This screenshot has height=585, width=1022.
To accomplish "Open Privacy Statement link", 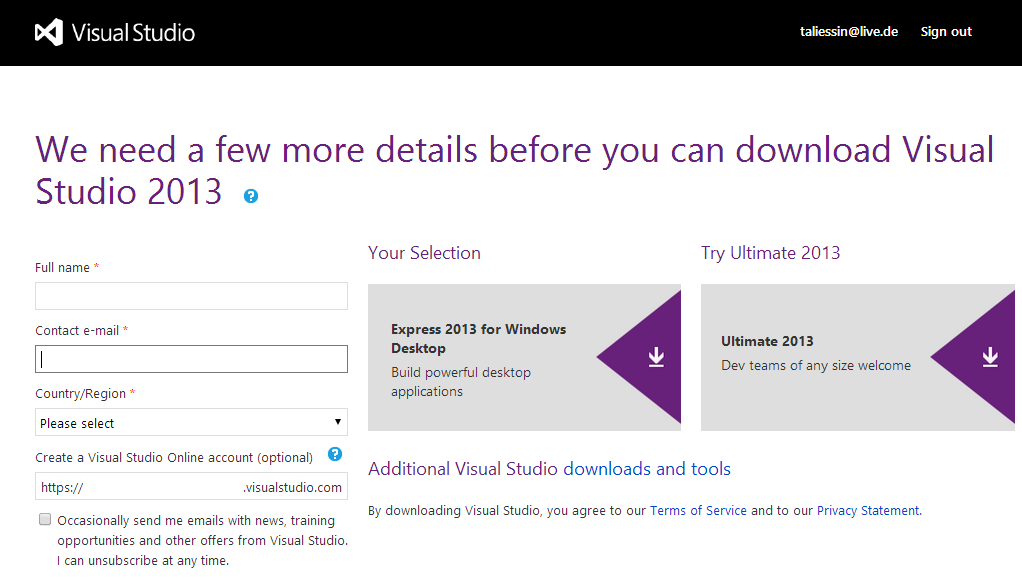I will click(x=869, y=511).
